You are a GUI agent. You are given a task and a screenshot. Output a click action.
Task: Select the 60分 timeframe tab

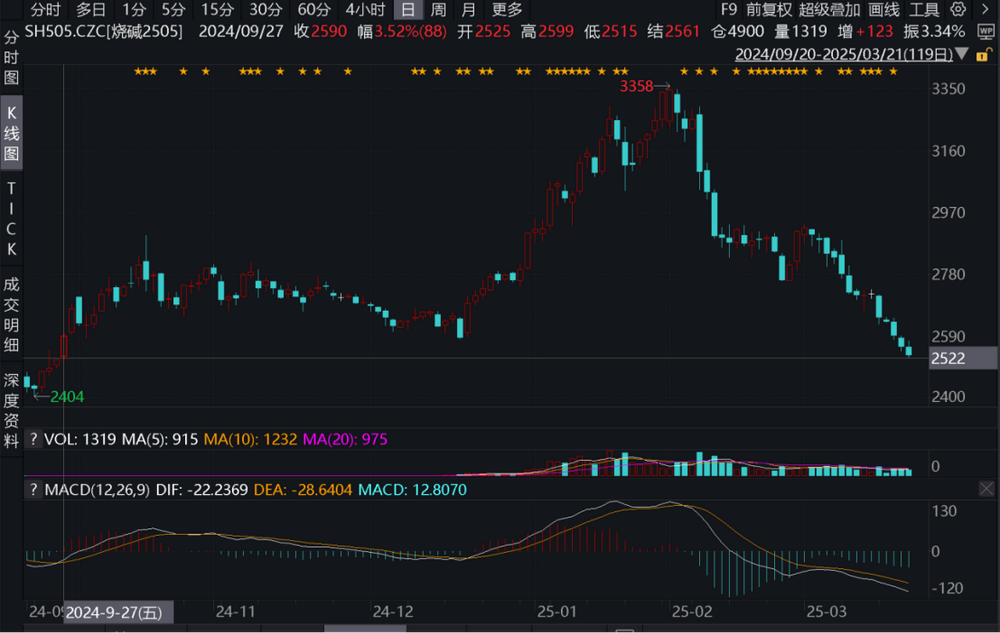click(x=313, y=10)
